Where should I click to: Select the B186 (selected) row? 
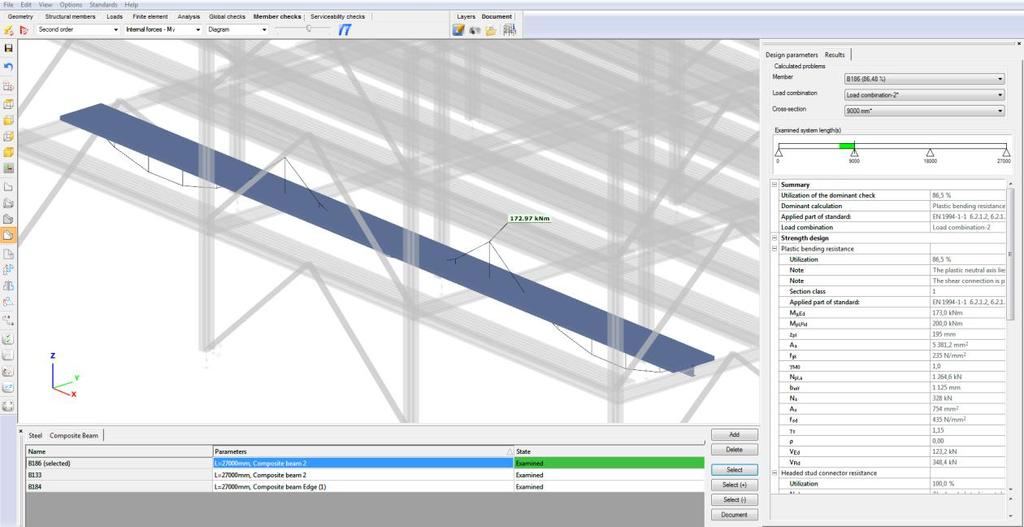(365, 463)
